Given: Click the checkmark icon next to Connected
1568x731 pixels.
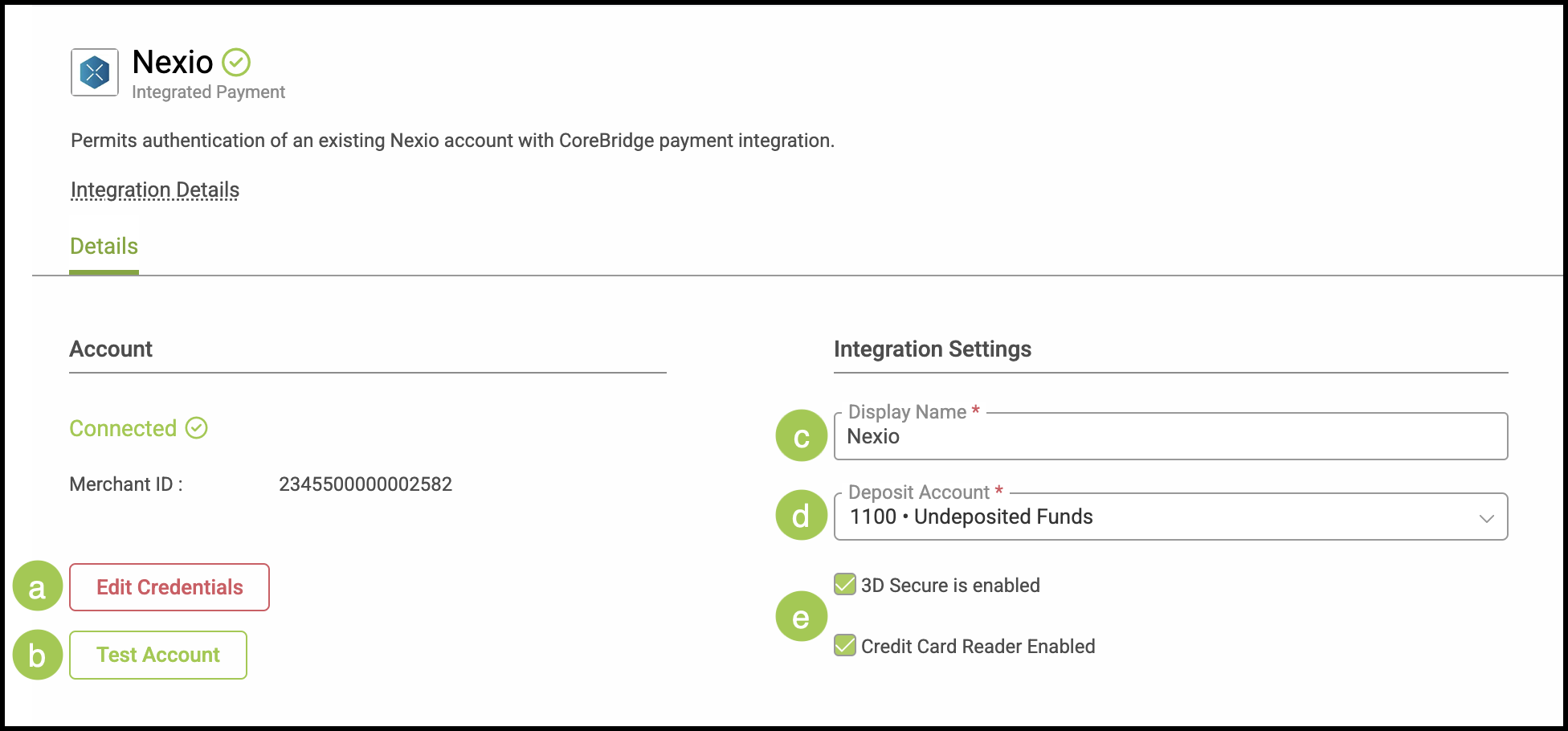Looking at the screenshot, I should pos(197,428).
